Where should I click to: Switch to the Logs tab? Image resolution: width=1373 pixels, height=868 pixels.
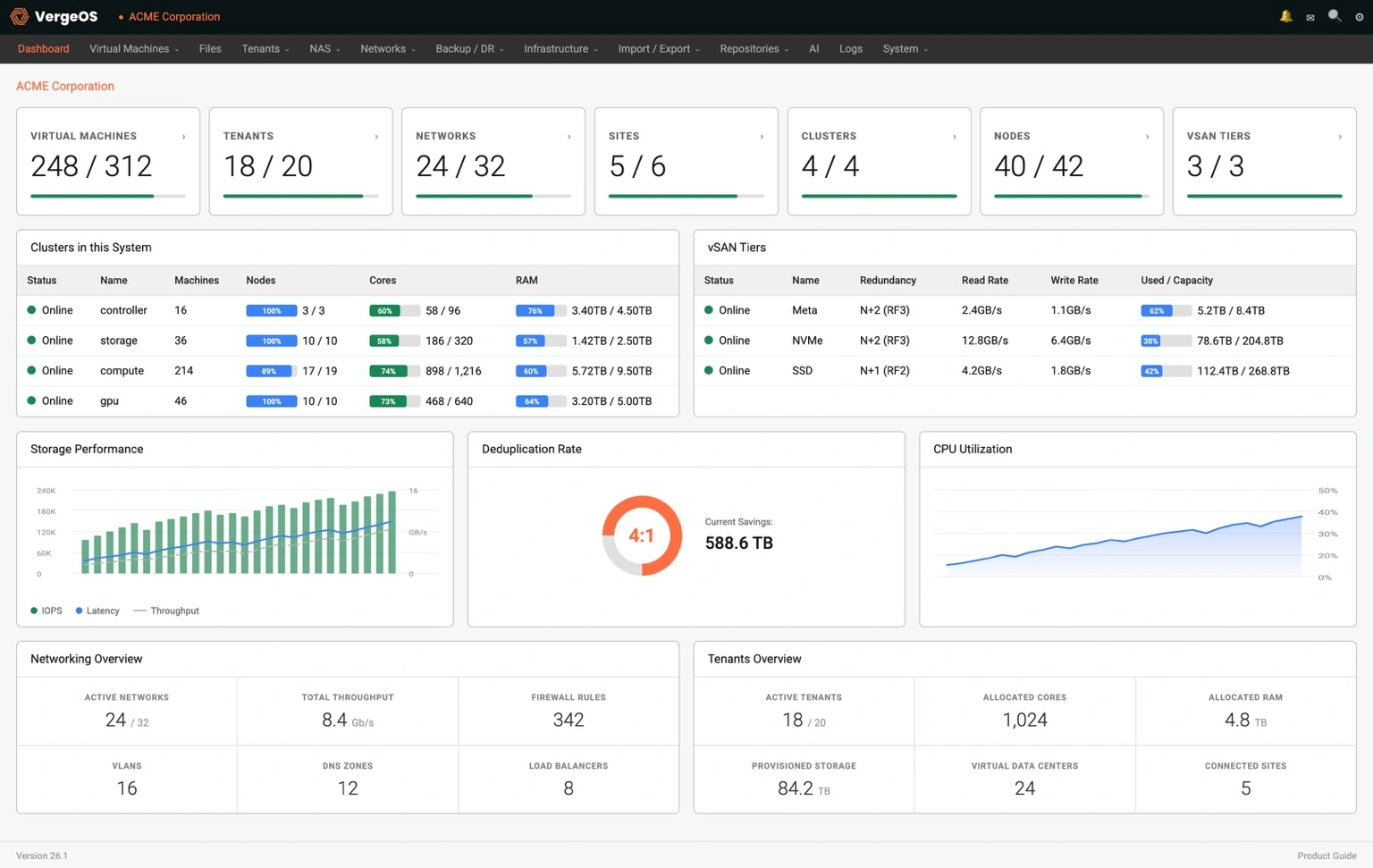tap(850, 49)
